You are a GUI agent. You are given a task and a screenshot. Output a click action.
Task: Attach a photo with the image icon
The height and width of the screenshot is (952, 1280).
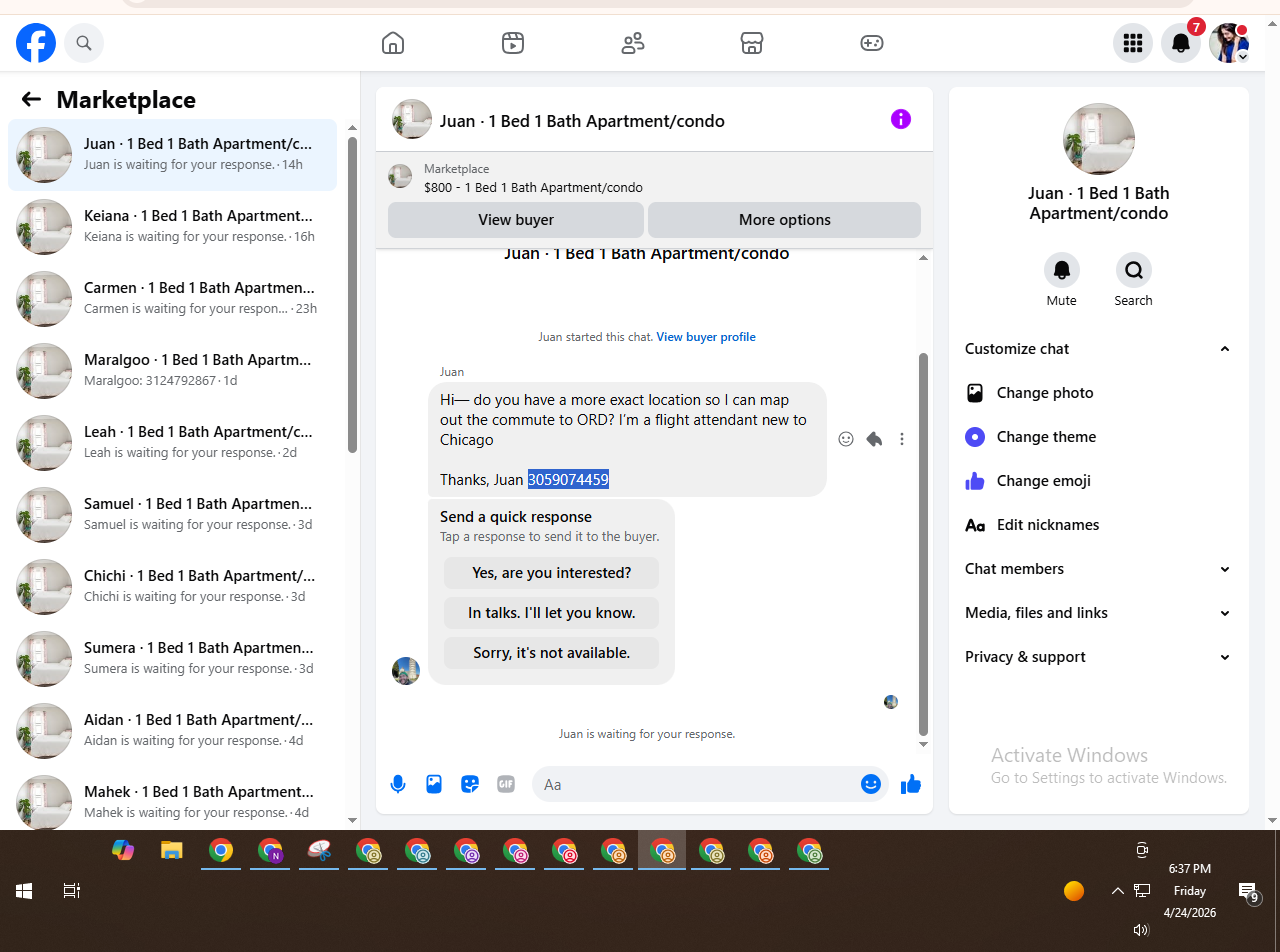434,784
